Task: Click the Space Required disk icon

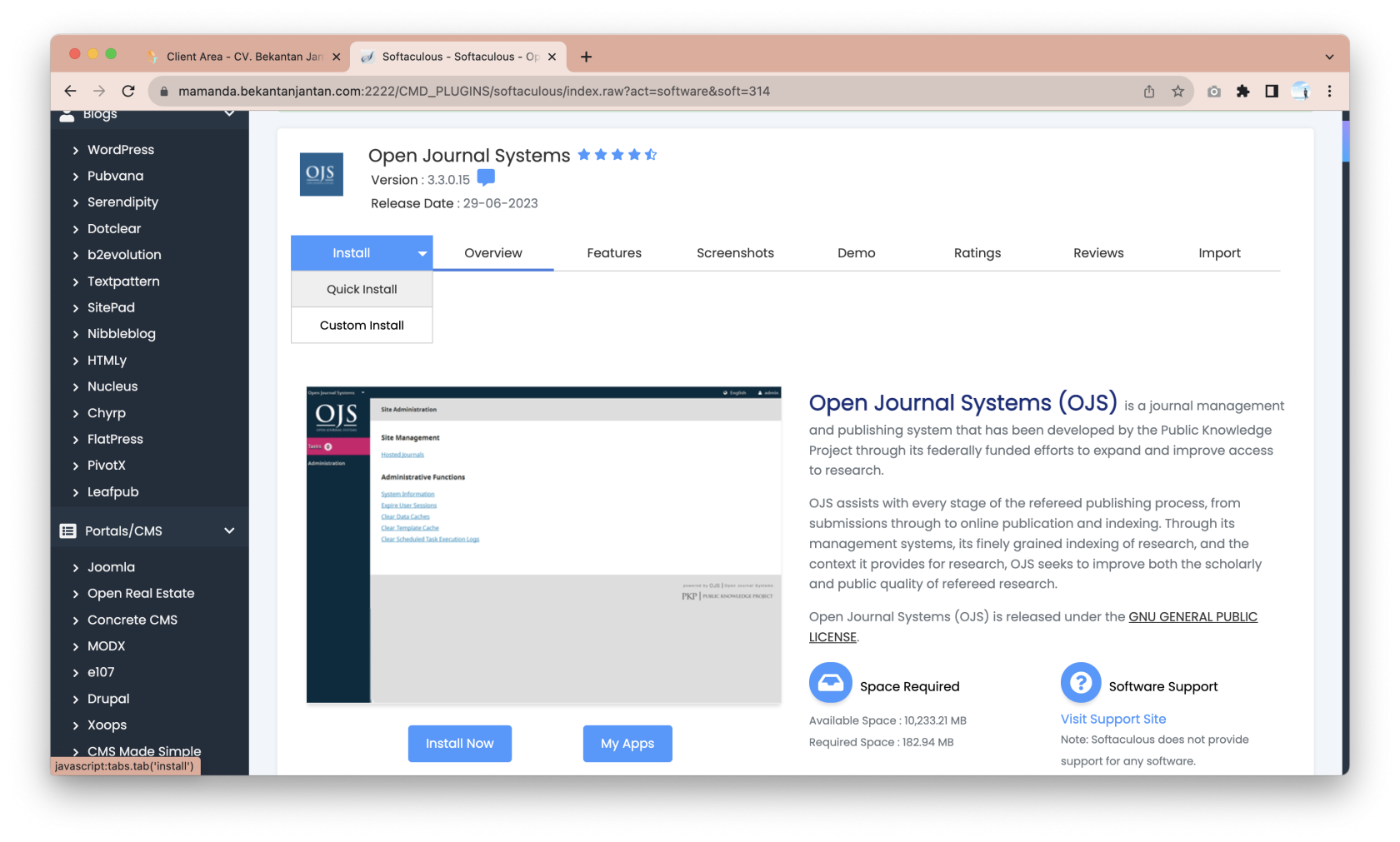Action: (x=830, y=683)
